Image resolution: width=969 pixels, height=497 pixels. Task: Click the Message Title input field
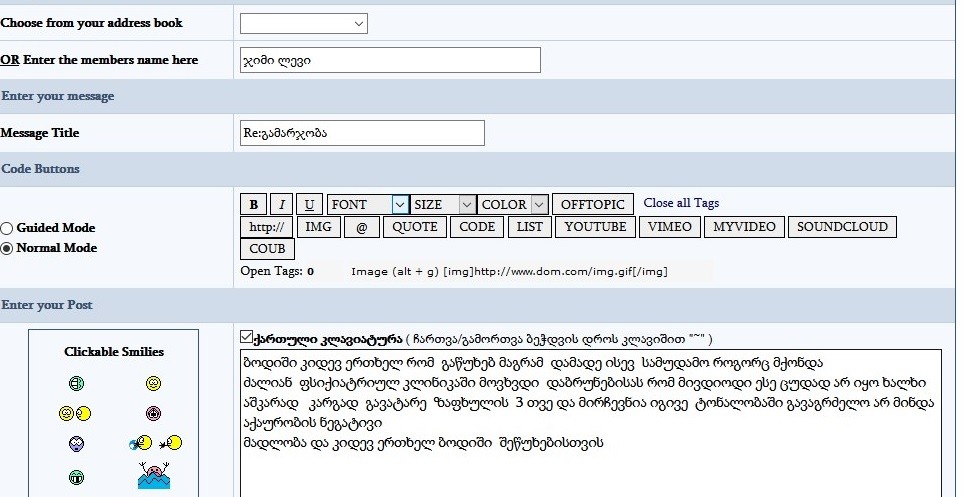point(362,133)
